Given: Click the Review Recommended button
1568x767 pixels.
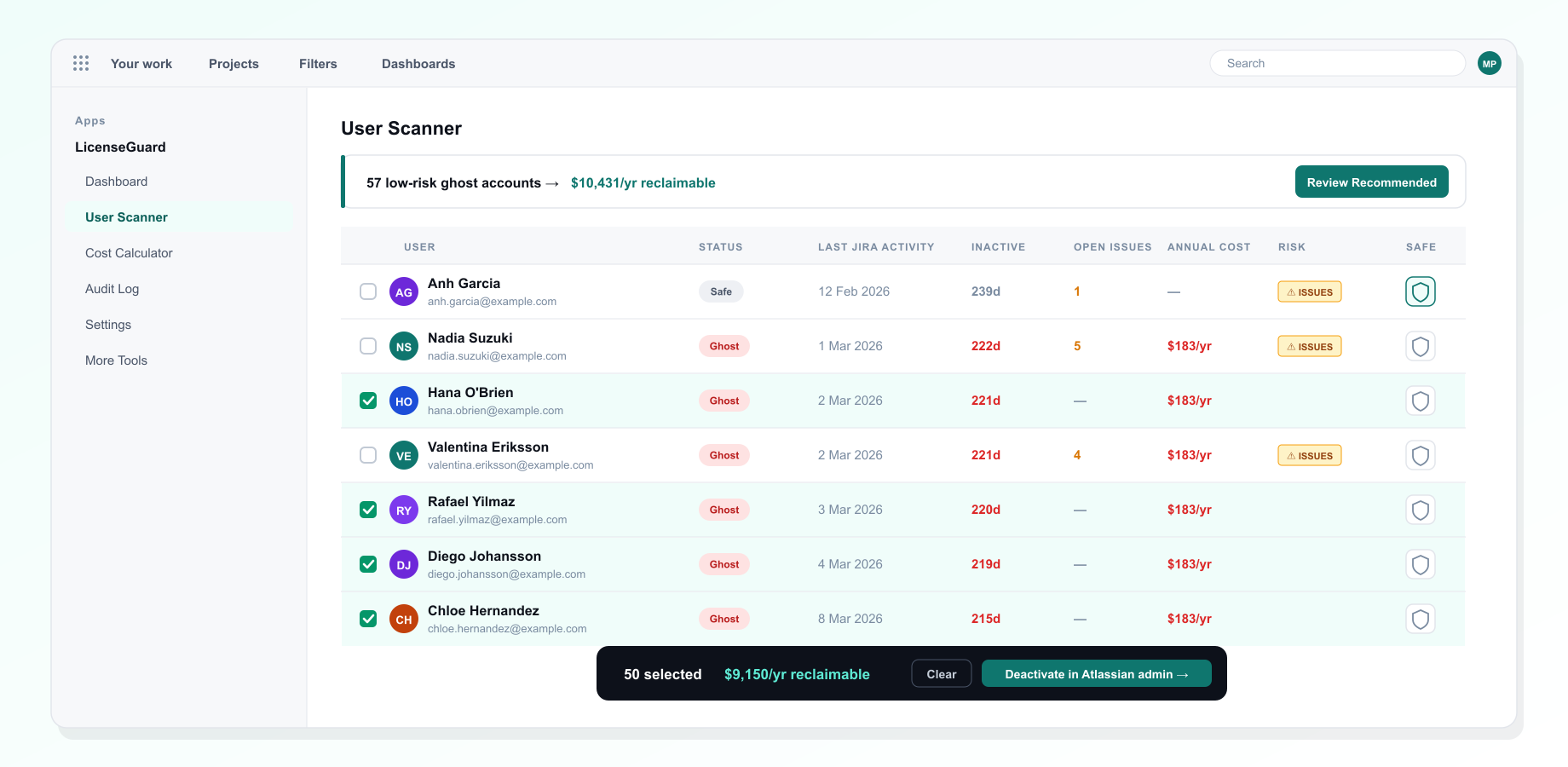Looking at the screenshot, I should (1372, 182).
